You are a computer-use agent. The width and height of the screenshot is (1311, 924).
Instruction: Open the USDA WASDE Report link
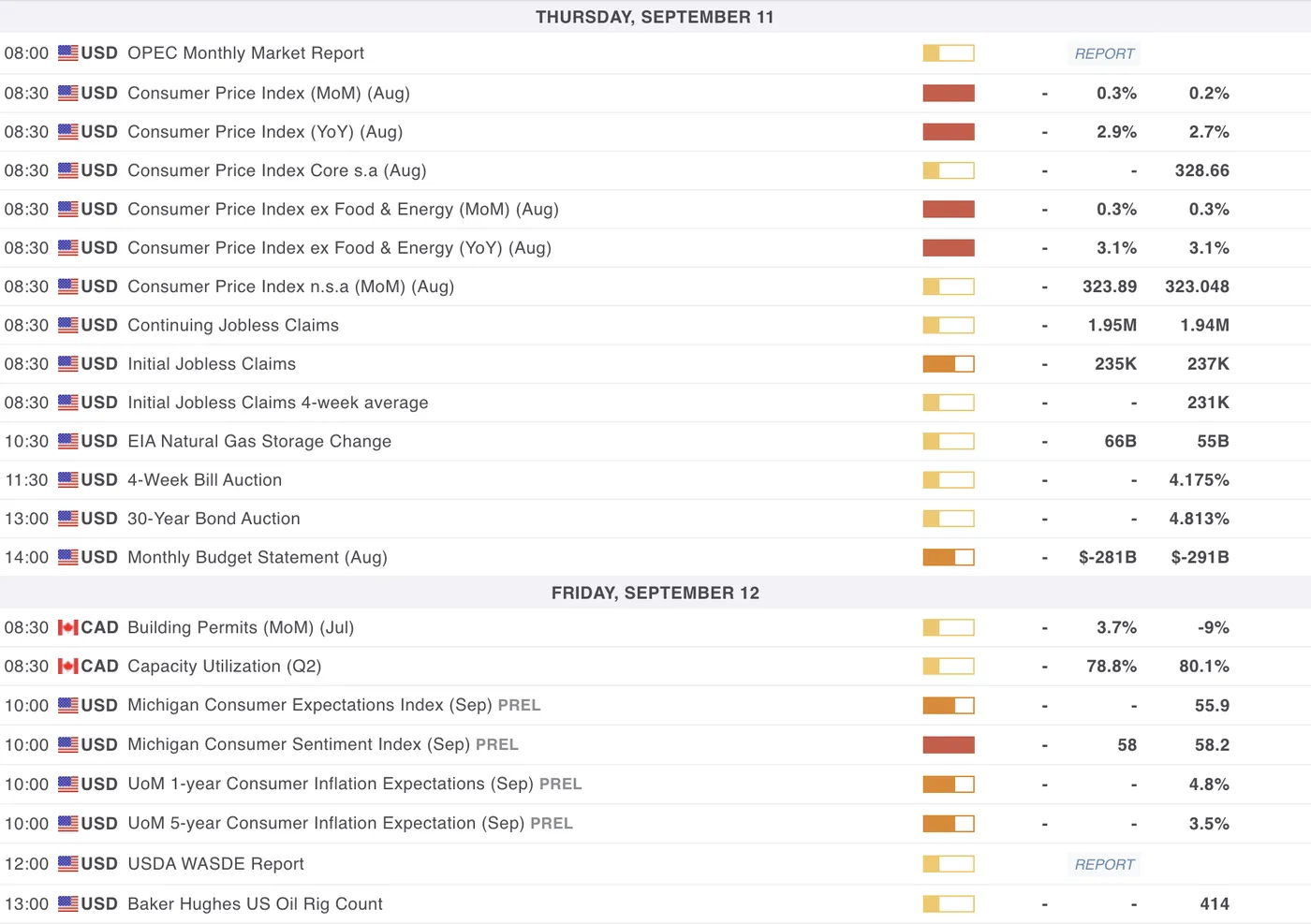pyautogui.click(x=1104, y=864)
